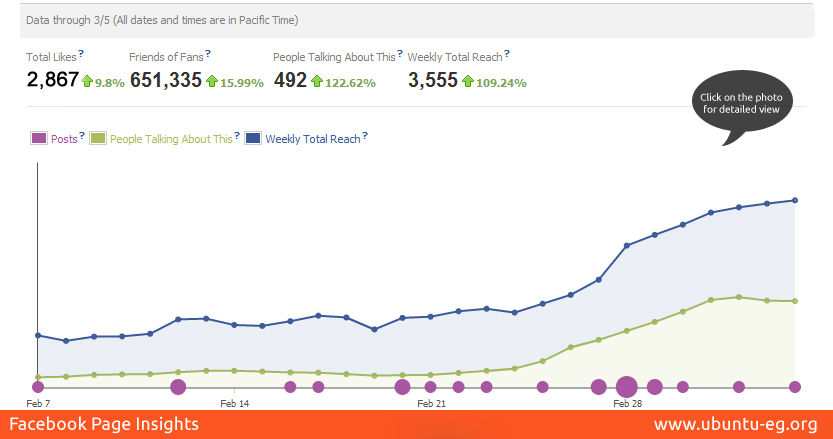Screen dimensions: 833x439
Task: Click the help icon after the blue Weekly Total Reach legend
Action: (366, 136)
